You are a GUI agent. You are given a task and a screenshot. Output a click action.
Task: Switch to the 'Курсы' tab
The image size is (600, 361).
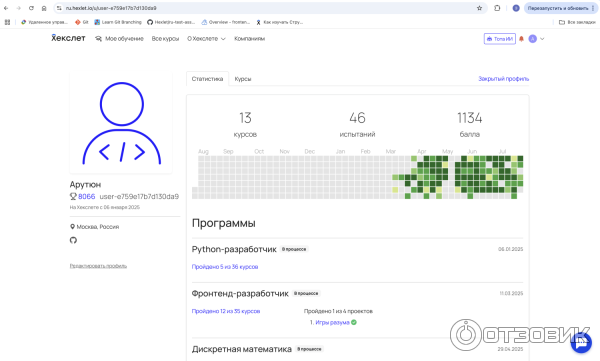[243, 79]
